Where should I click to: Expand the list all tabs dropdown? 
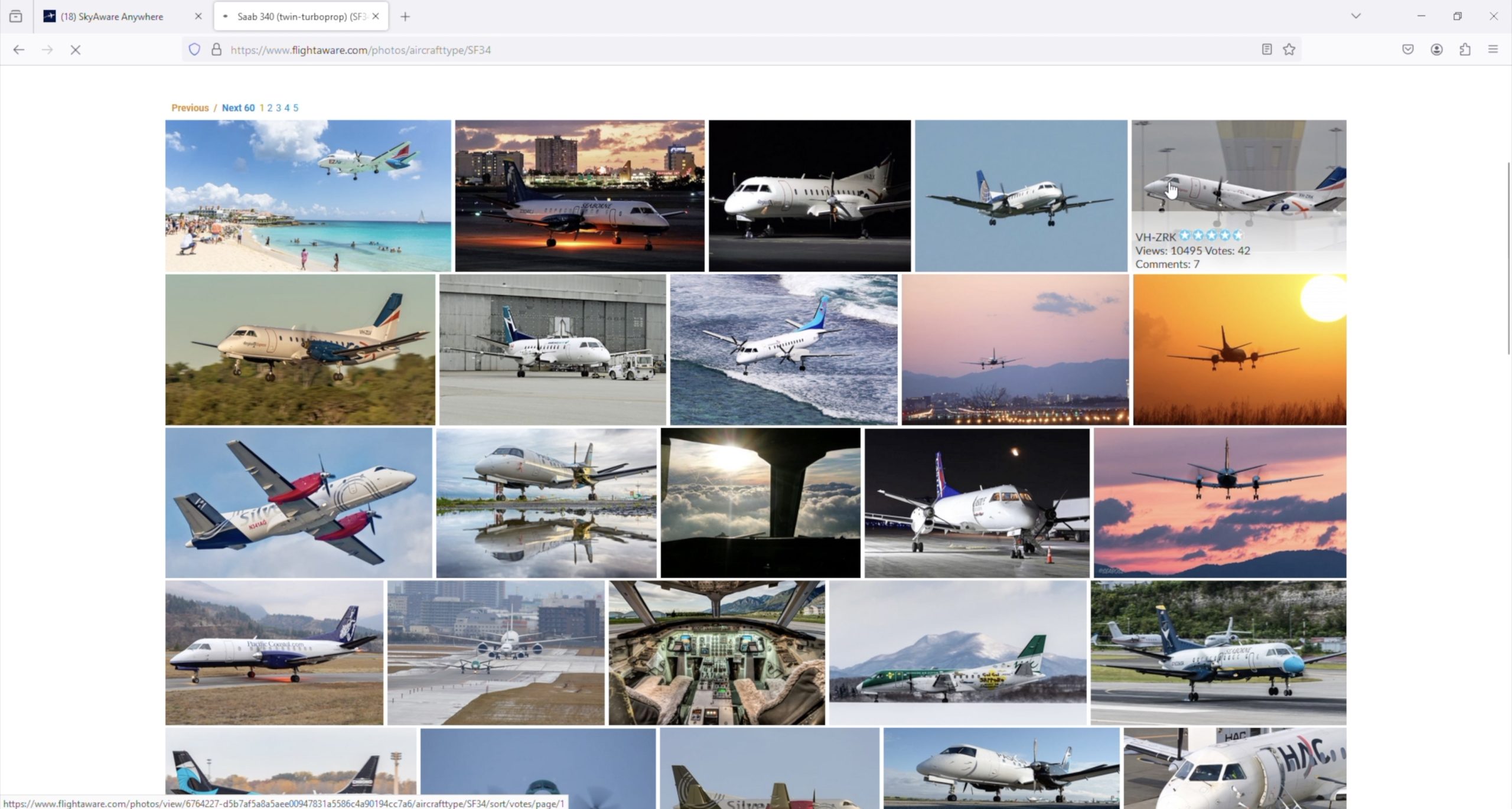1355,17
